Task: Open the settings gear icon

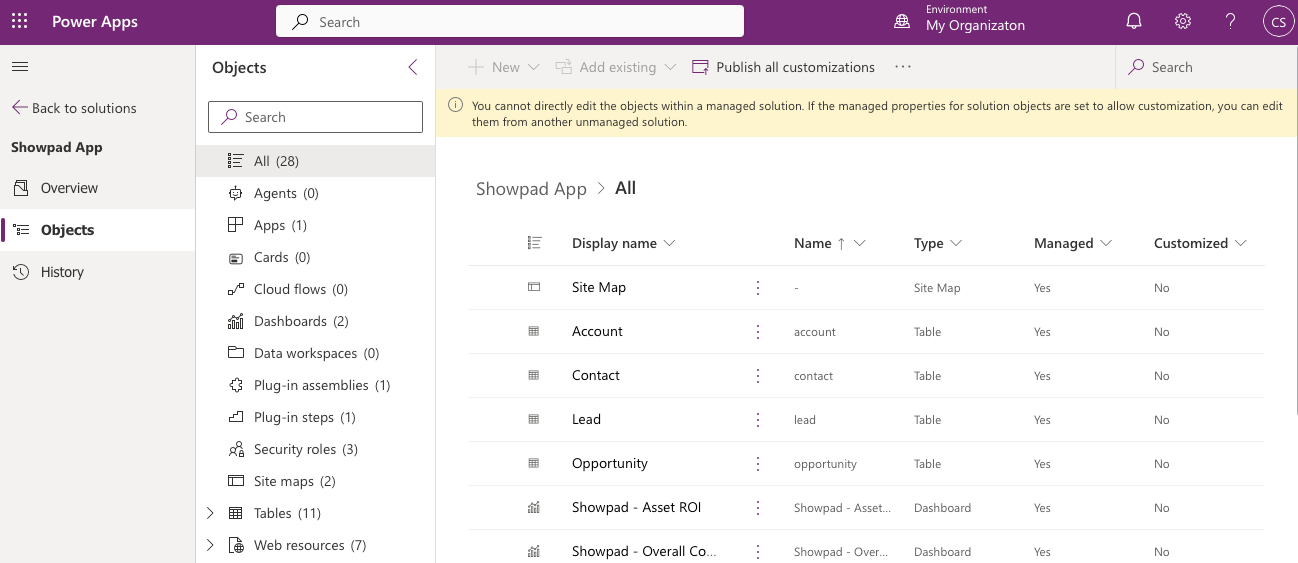Action: tap(1183, 22)
